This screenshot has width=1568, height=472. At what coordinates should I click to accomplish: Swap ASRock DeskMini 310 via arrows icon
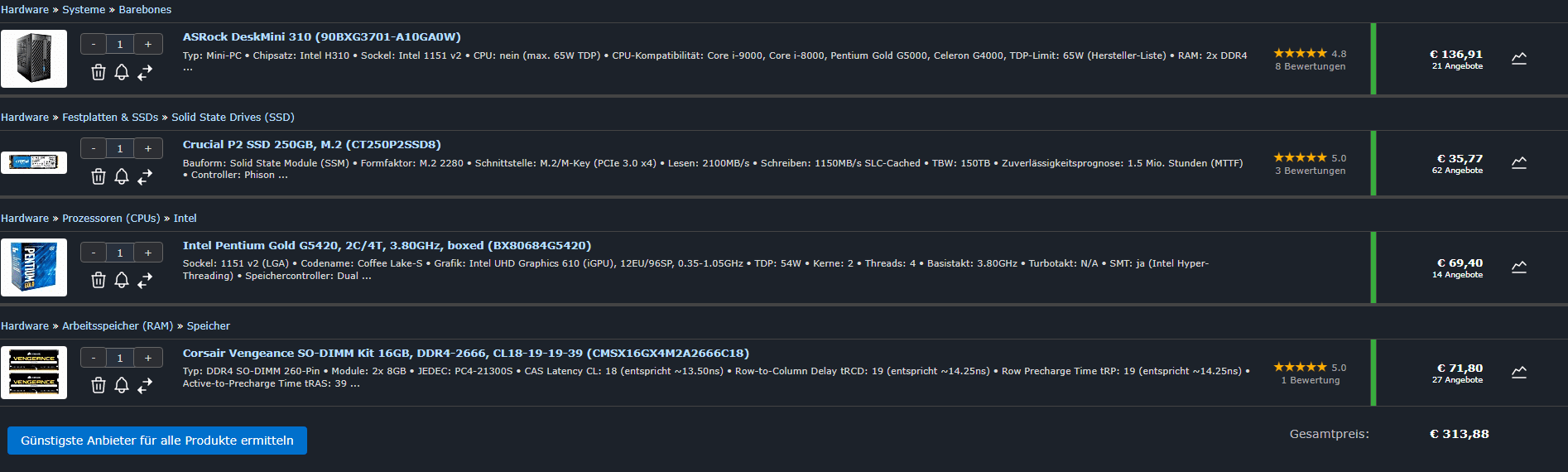pos(145,72)
